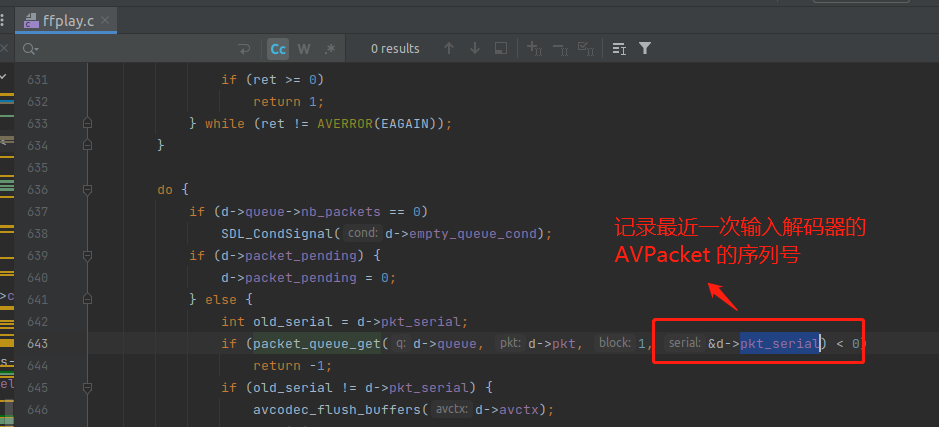Viewport: 939px width, 427px height.
Task: Click add selection for next occurrence icon
Action: 534,48
